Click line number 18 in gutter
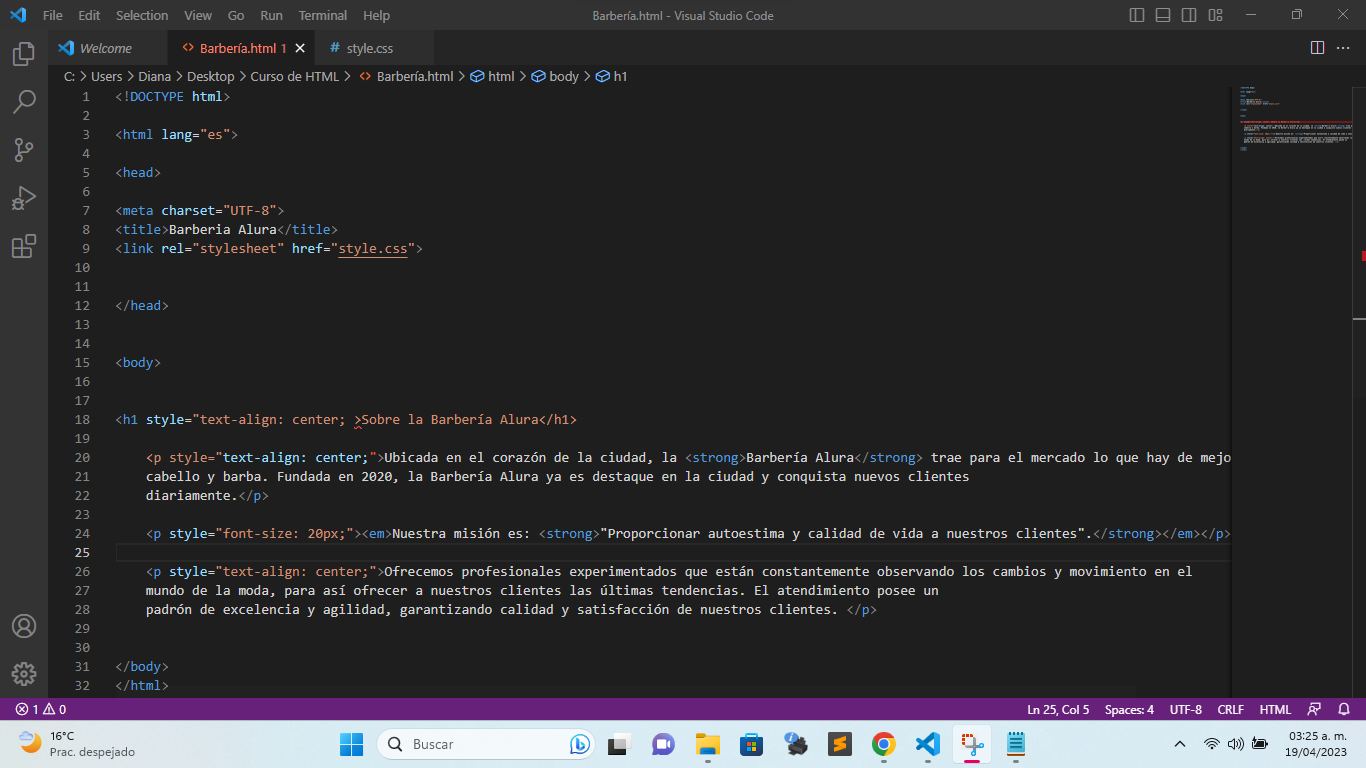1366x768 pixels. coord(82,419)
